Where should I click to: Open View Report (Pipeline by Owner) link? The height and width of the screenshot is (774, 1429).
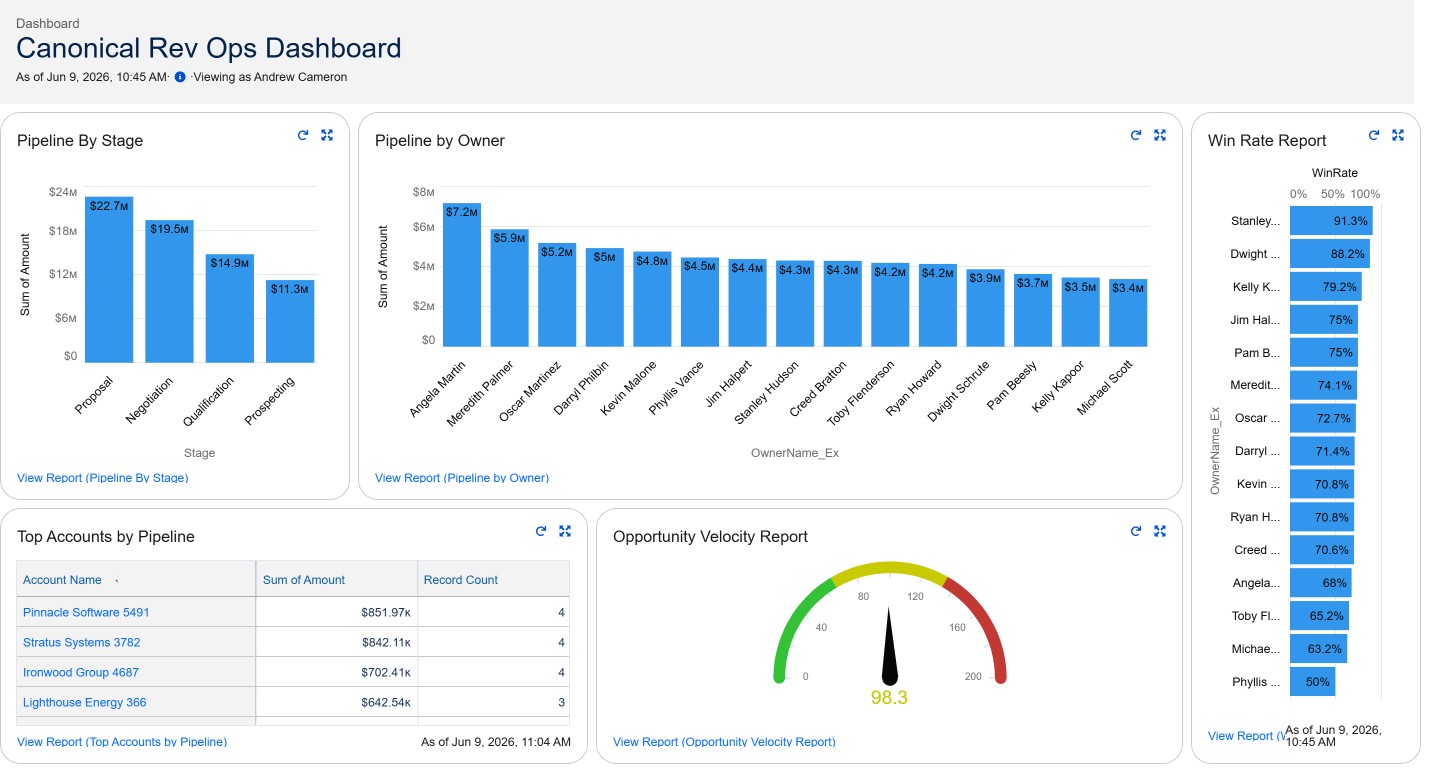tap(462, 478)
